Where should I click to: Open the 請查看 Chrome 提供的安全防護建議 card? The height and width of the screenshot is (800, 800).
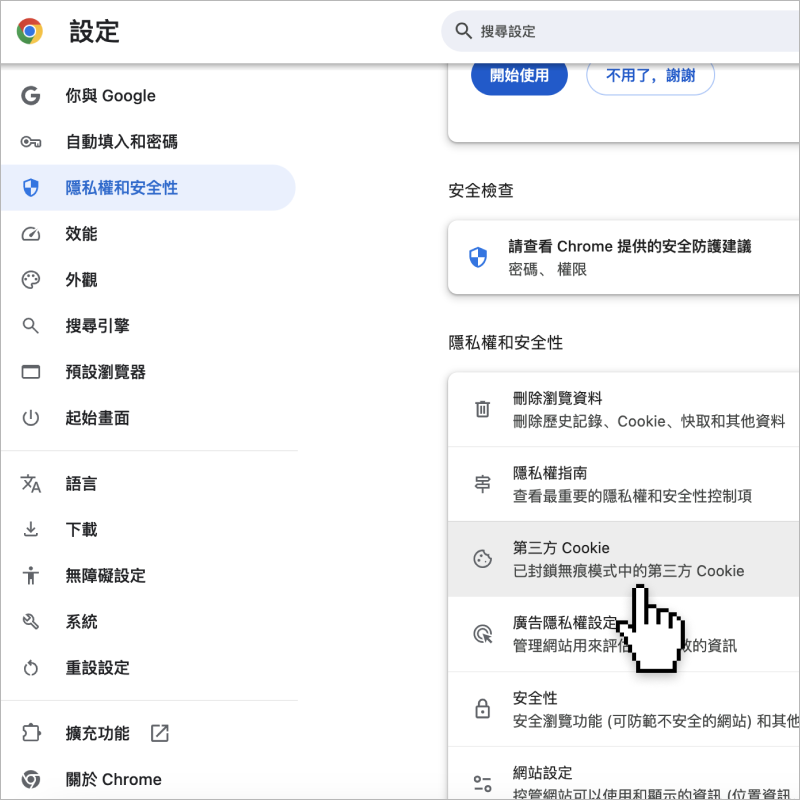tap(623, 257)
